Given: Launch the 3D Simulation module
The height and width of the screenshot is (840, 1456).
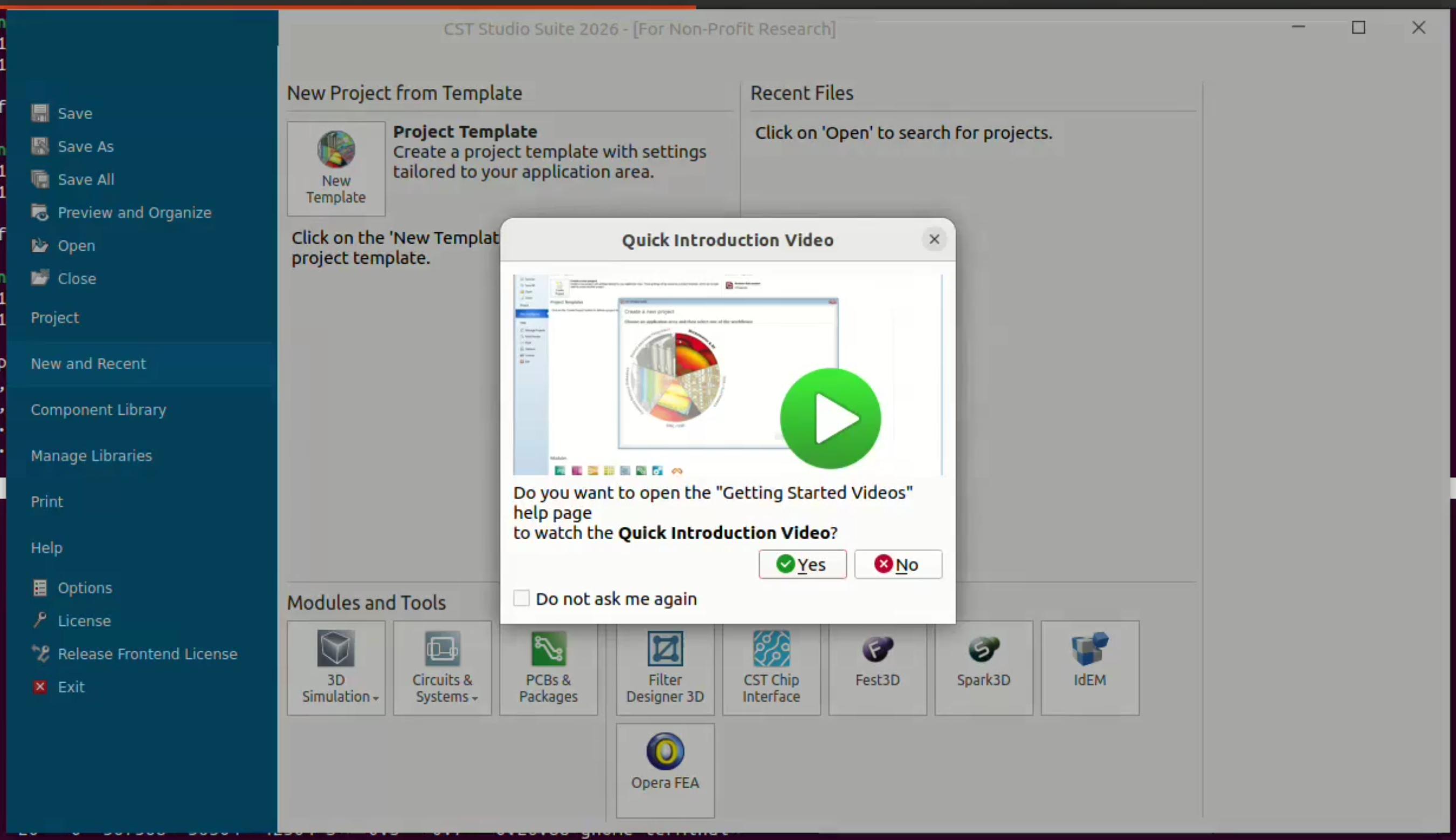Looking at the screenshot, I should [336, 668].
